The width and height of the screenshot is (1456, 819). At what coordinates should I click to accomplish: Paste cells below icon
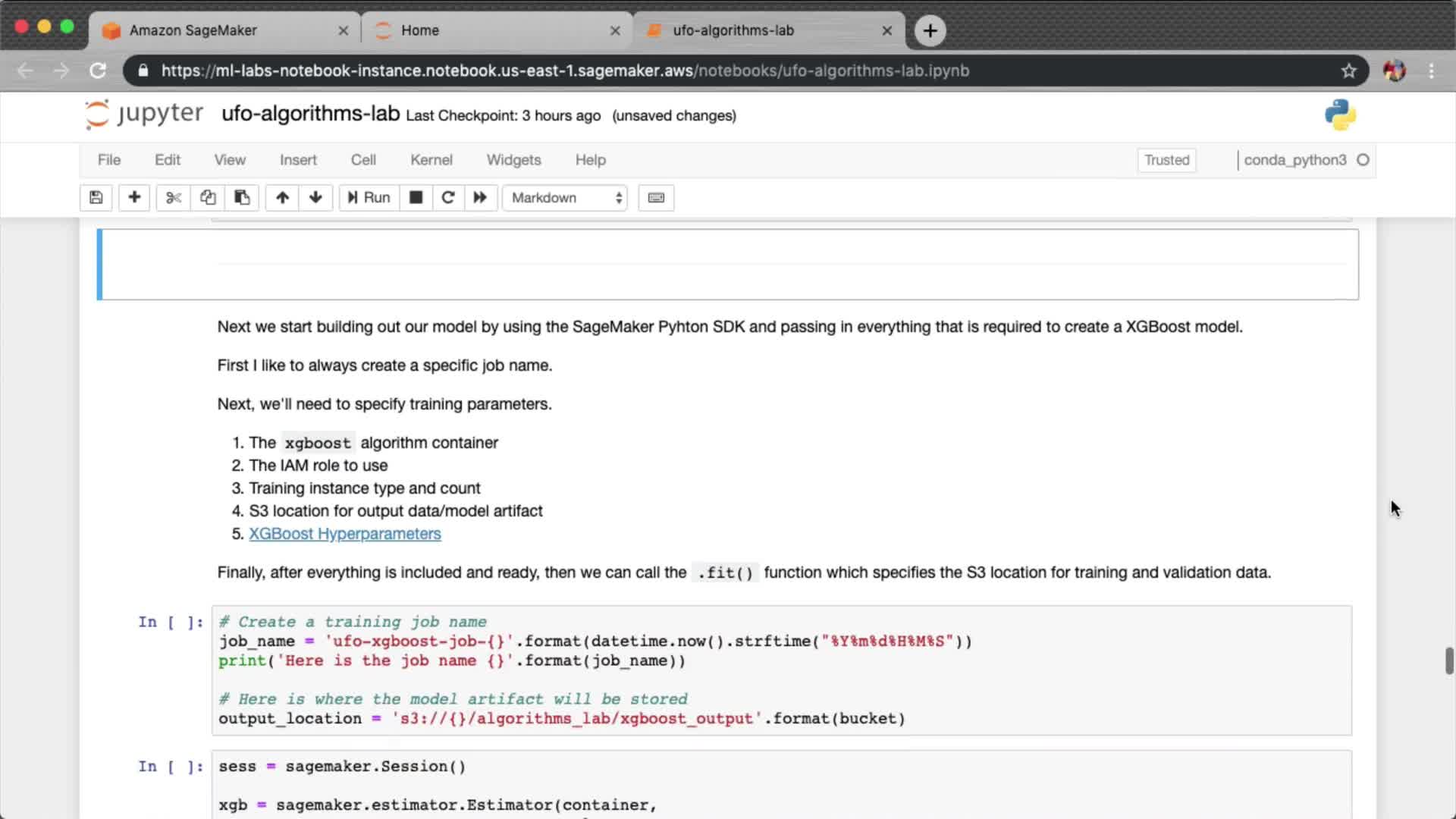pos(242,198)
